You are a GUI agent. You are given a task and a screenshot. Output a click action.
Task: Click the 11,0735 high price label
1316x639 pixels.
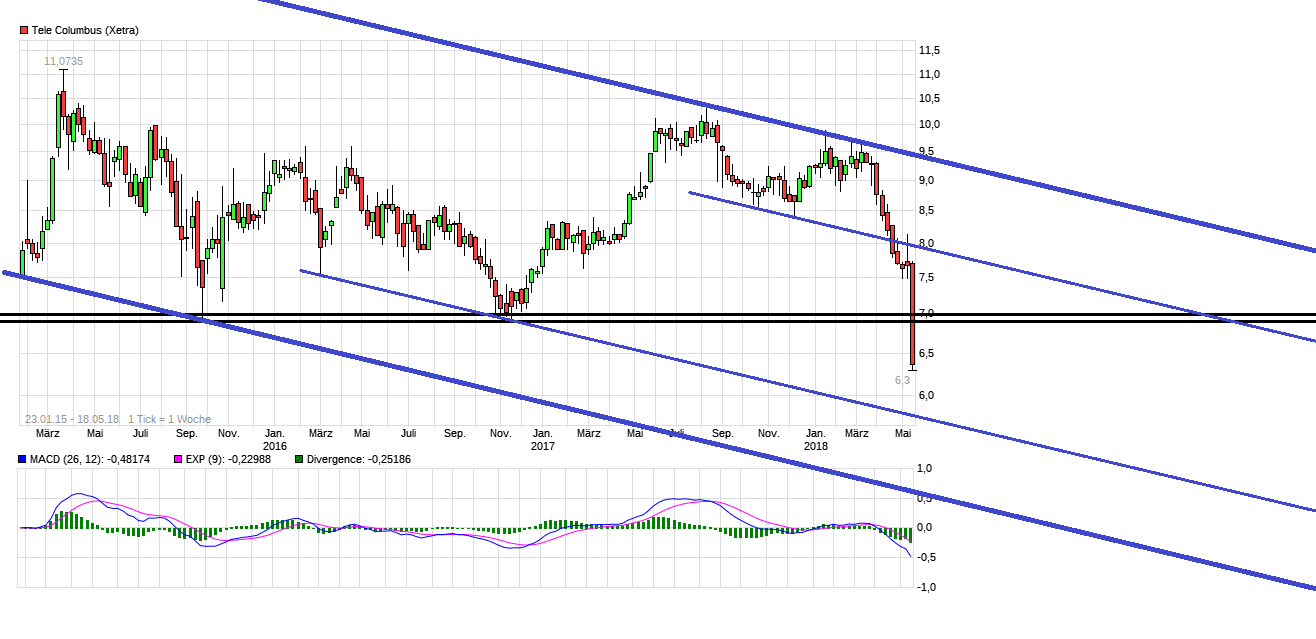tap(63, 62)
